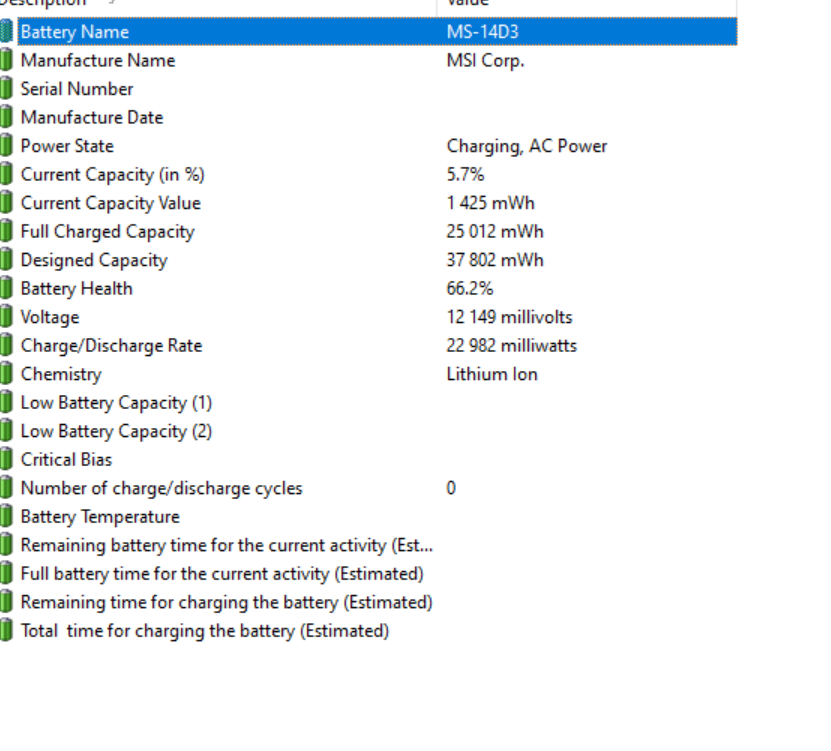This screenshot has width=831, height=751.
Task: Select the Manufacture Name label
Action: (x=98, y=60)
